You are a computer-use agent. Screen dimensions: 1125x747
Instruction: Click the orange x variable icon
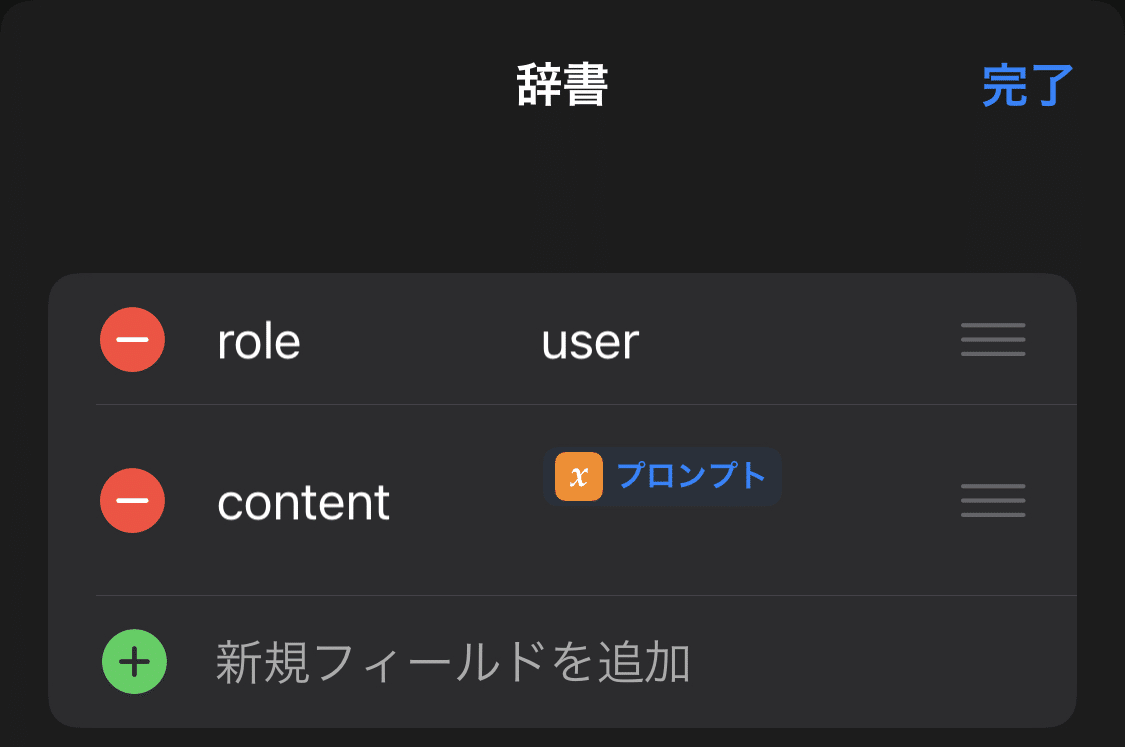pos(579,476)
